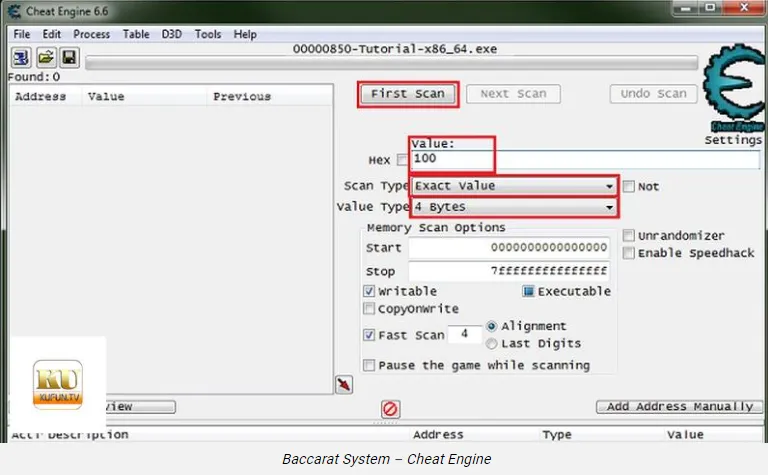This screenshot has width=768, height=475.
Task: Enable the CopyOnWrite checkbox
Action: click(369, 309)
